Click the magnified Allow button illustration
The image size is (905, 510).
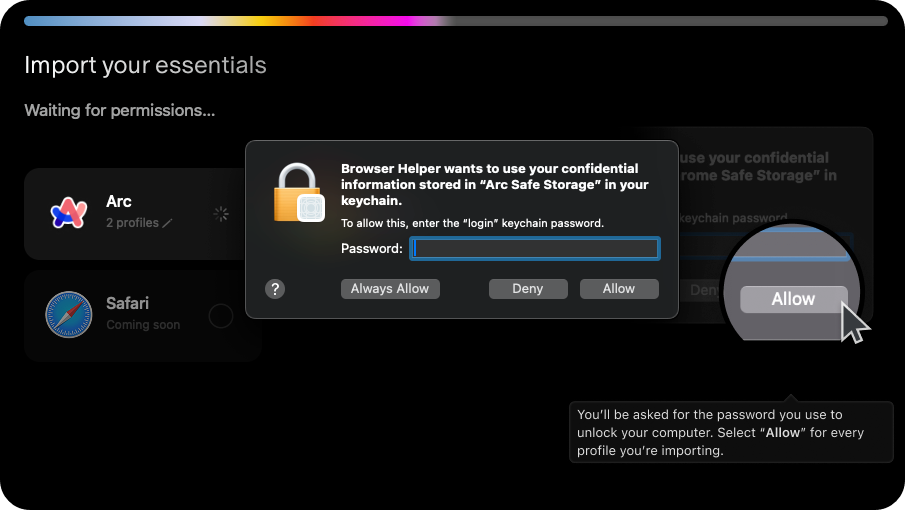pos(794,299)
